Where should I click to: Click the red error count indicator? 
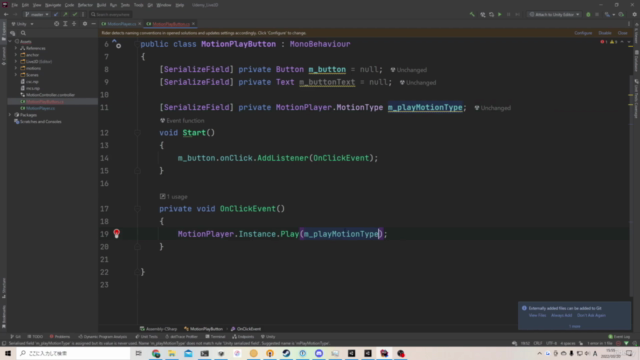(x=604, y=42)
